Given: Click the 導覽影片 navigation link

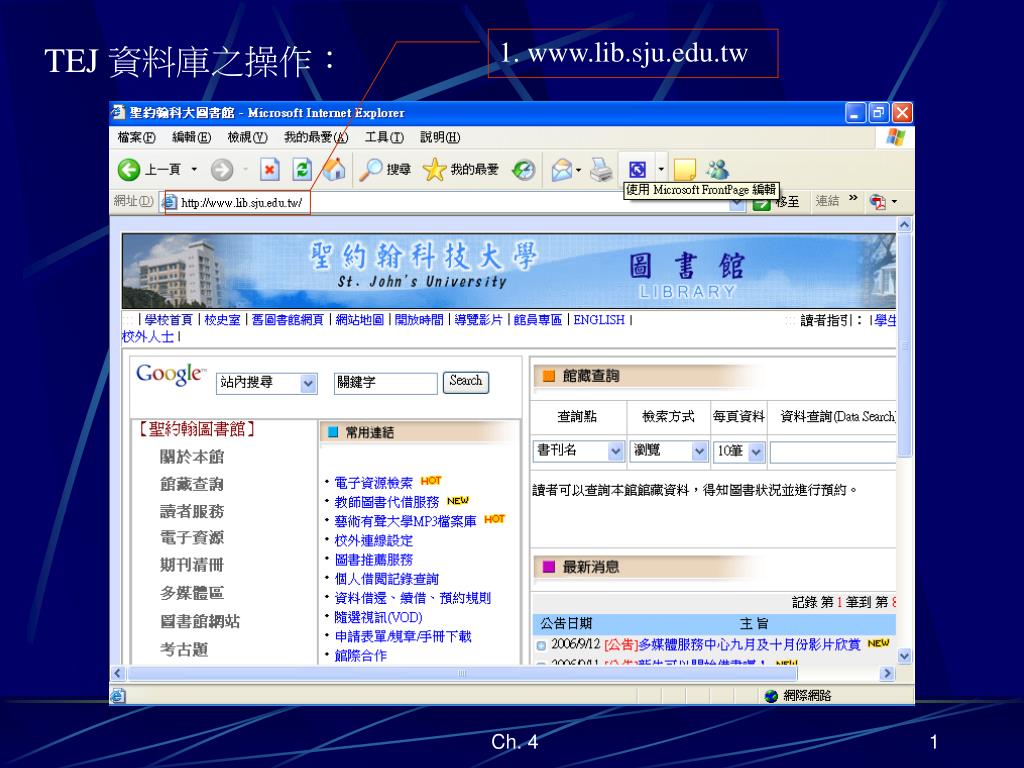Looking at the screenshot, I should [x=479, y=319].
